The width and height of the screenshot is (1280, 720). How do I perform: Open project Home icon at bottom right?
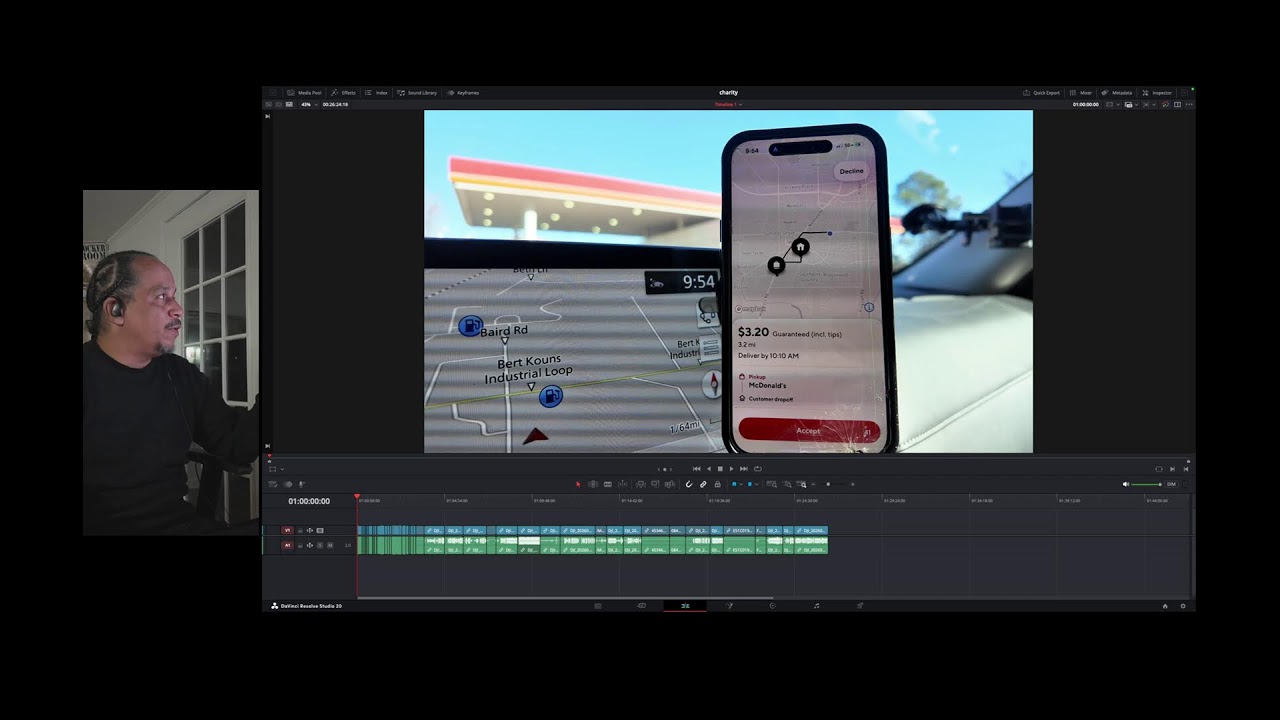(1164, 605)
